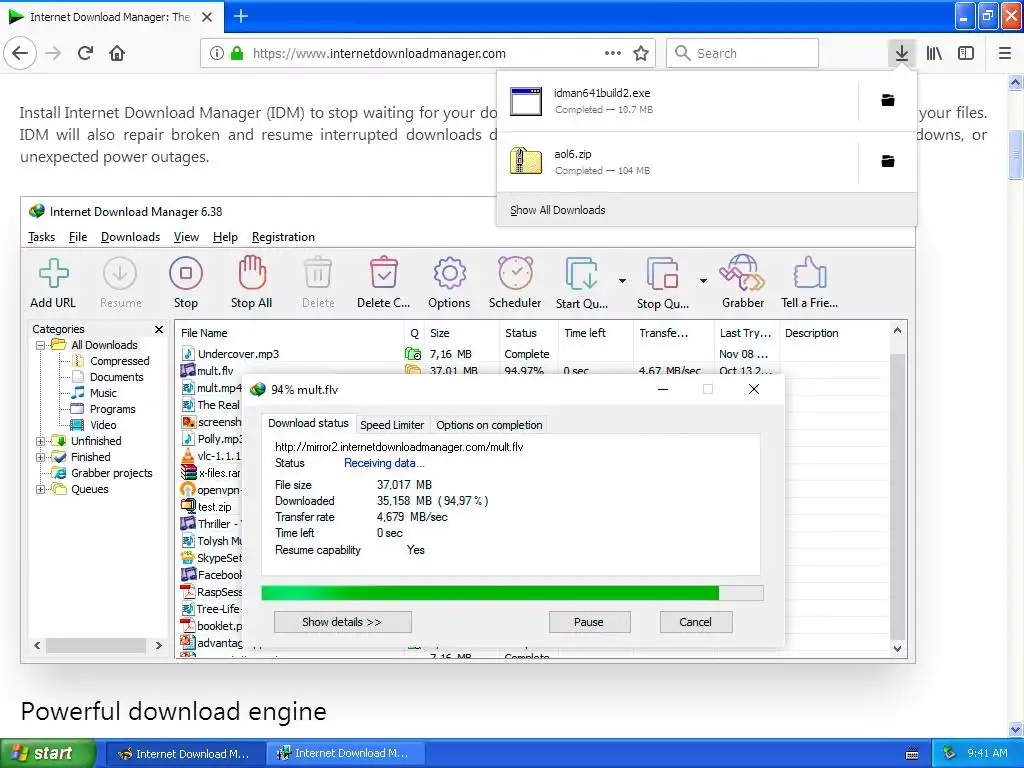Reload the page with refresh icon
The height and width of the screenshot is (768, 1024).
(x=85, y=54)
